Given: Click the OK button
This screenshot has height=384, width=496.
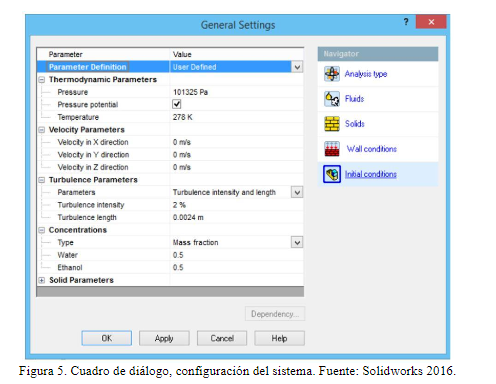Looking at the screenshot, I should click(107, 338).
